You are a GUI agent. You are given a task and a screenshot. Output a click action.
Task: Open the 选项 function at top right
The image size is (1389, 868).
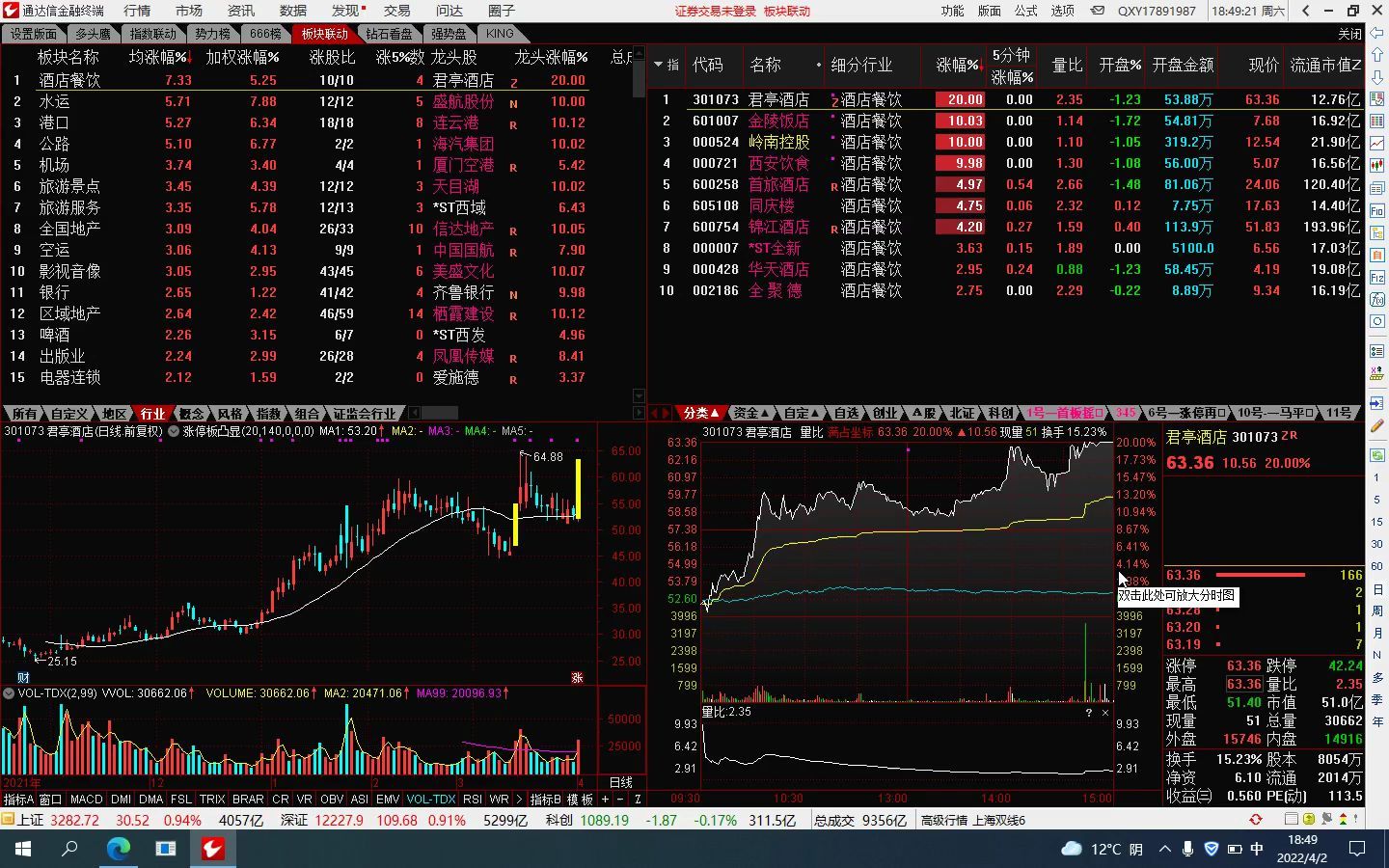(x=1063, y=11)
